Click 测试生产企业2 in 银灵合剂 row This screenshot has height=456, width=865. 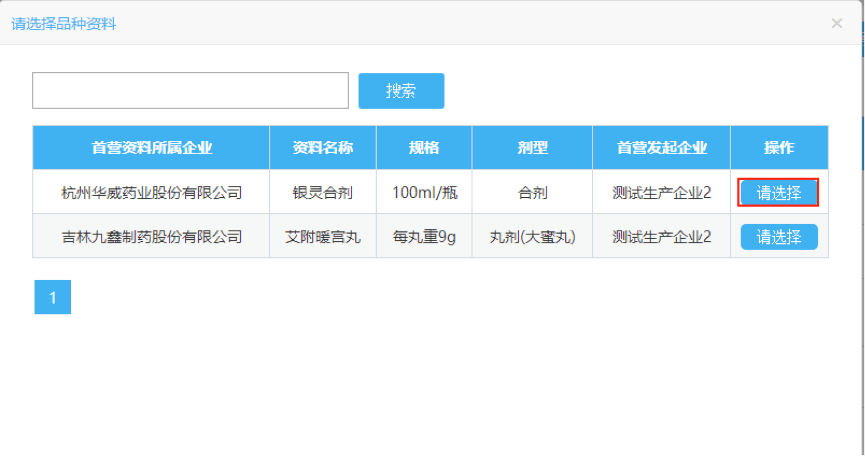(661, 192)
